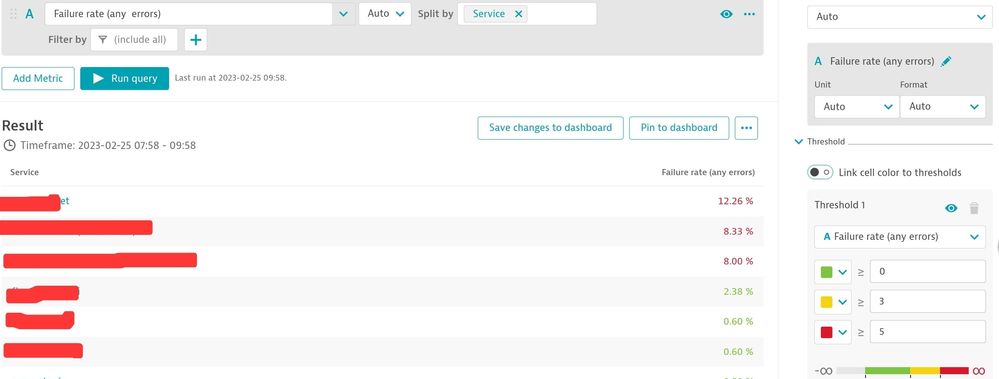Pin result to dashboard
Viewport: 999px width, 379px height.
(x=679, y=127)
